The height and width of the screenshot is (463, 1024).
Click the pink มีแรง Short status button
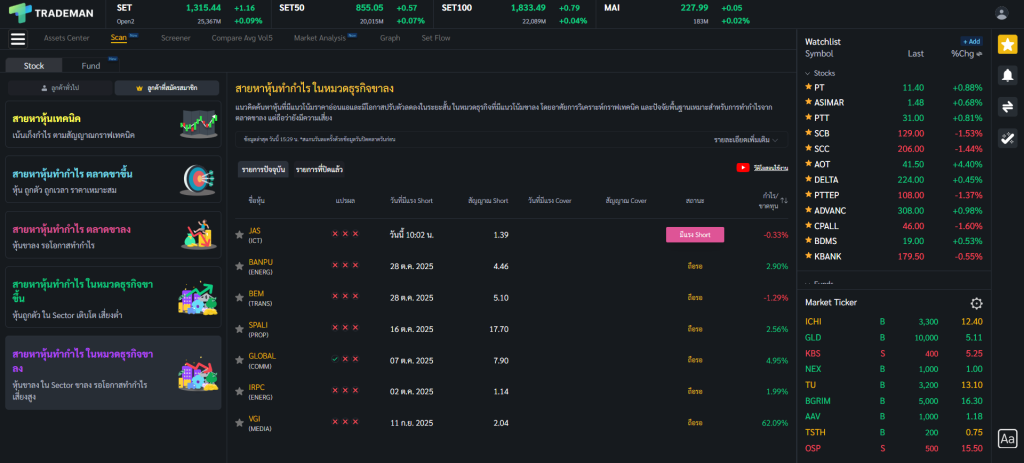point(694,235)
